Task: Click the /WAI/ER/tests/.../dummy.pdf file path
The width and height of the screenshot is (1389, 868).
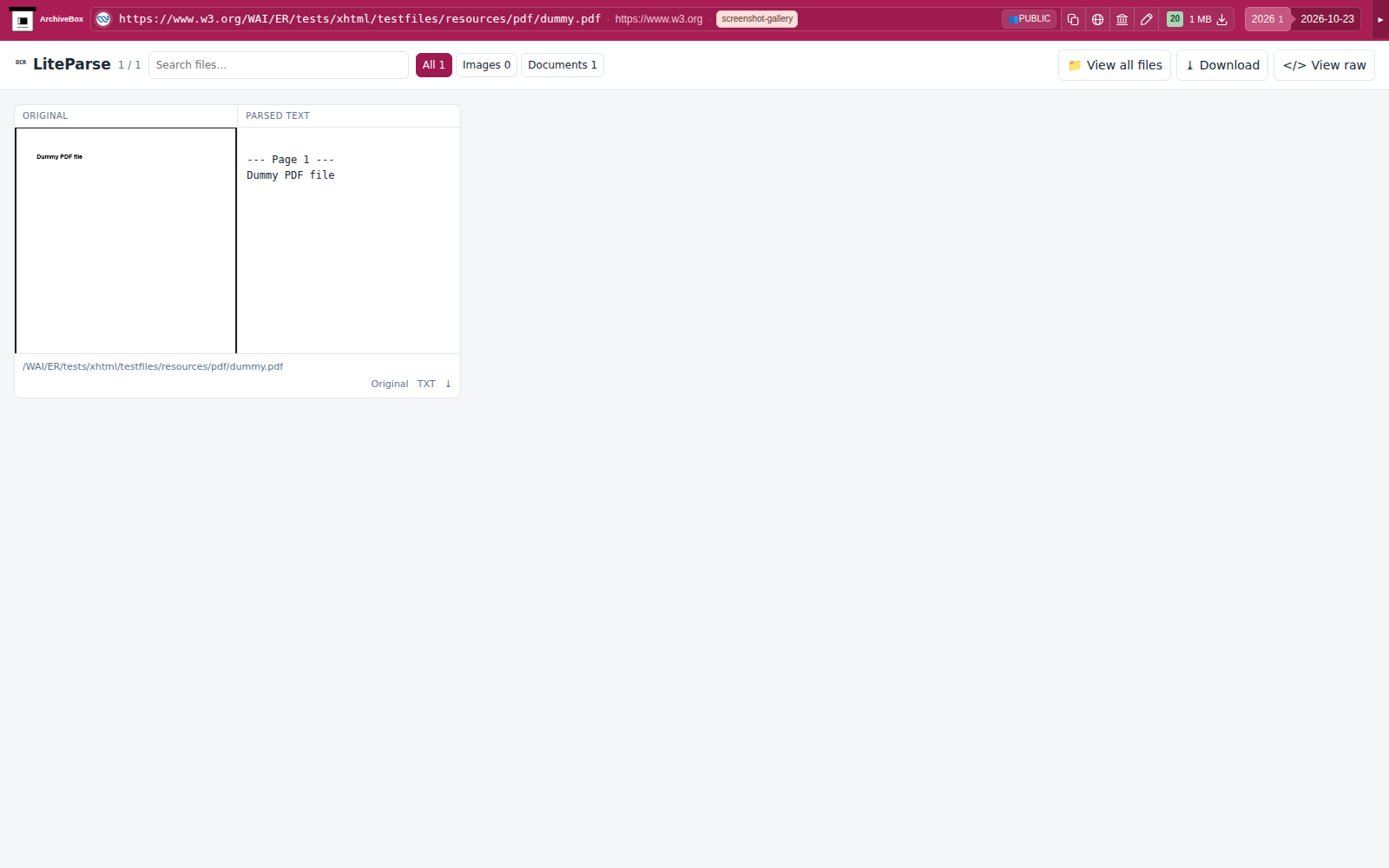Action: click(153, 366)
